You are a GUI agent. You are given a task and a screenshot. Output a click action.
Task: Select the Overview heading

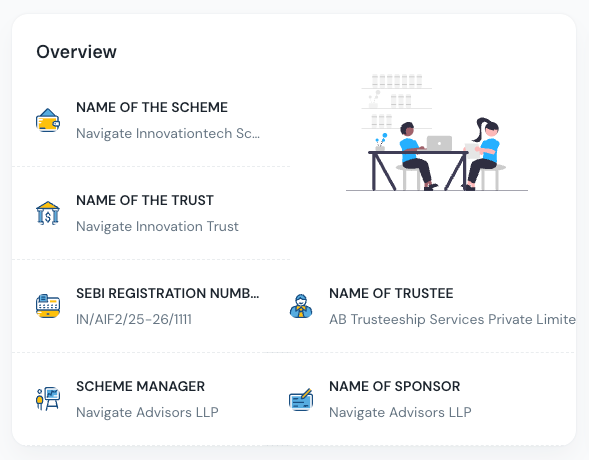76,52
